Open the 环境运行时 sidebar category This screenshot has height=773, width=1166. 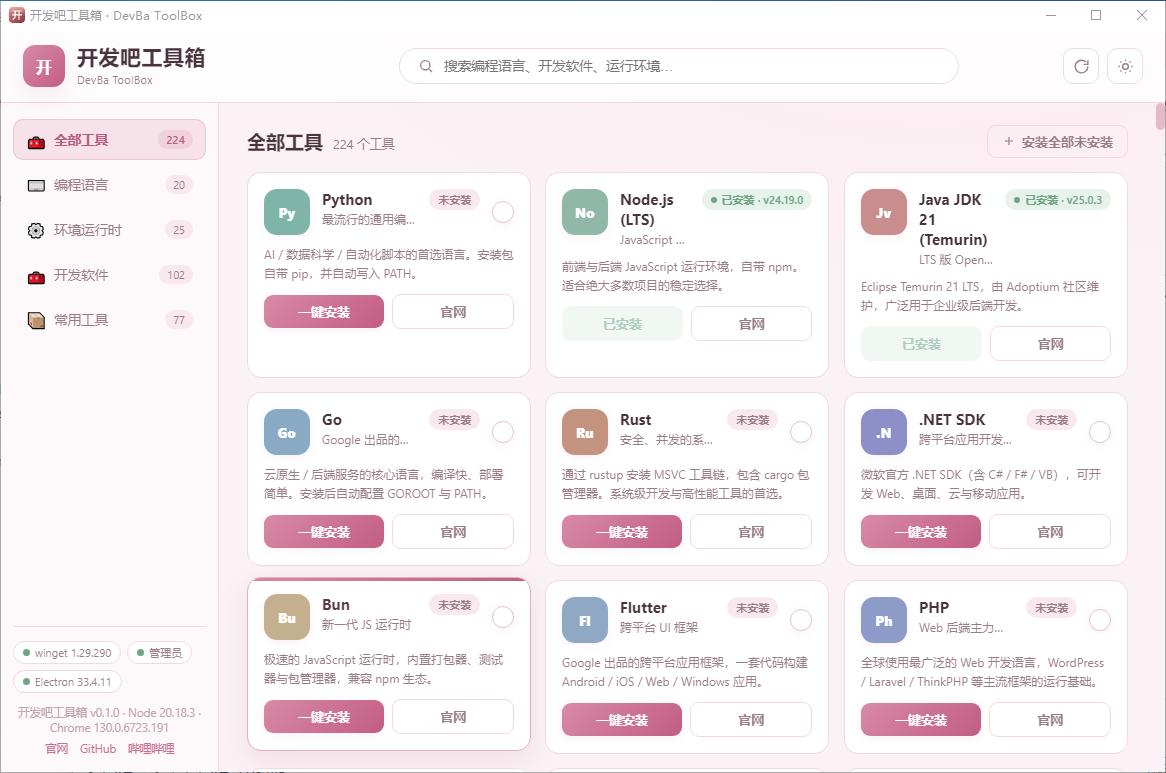pyautogui.click(x=109, y=230)
